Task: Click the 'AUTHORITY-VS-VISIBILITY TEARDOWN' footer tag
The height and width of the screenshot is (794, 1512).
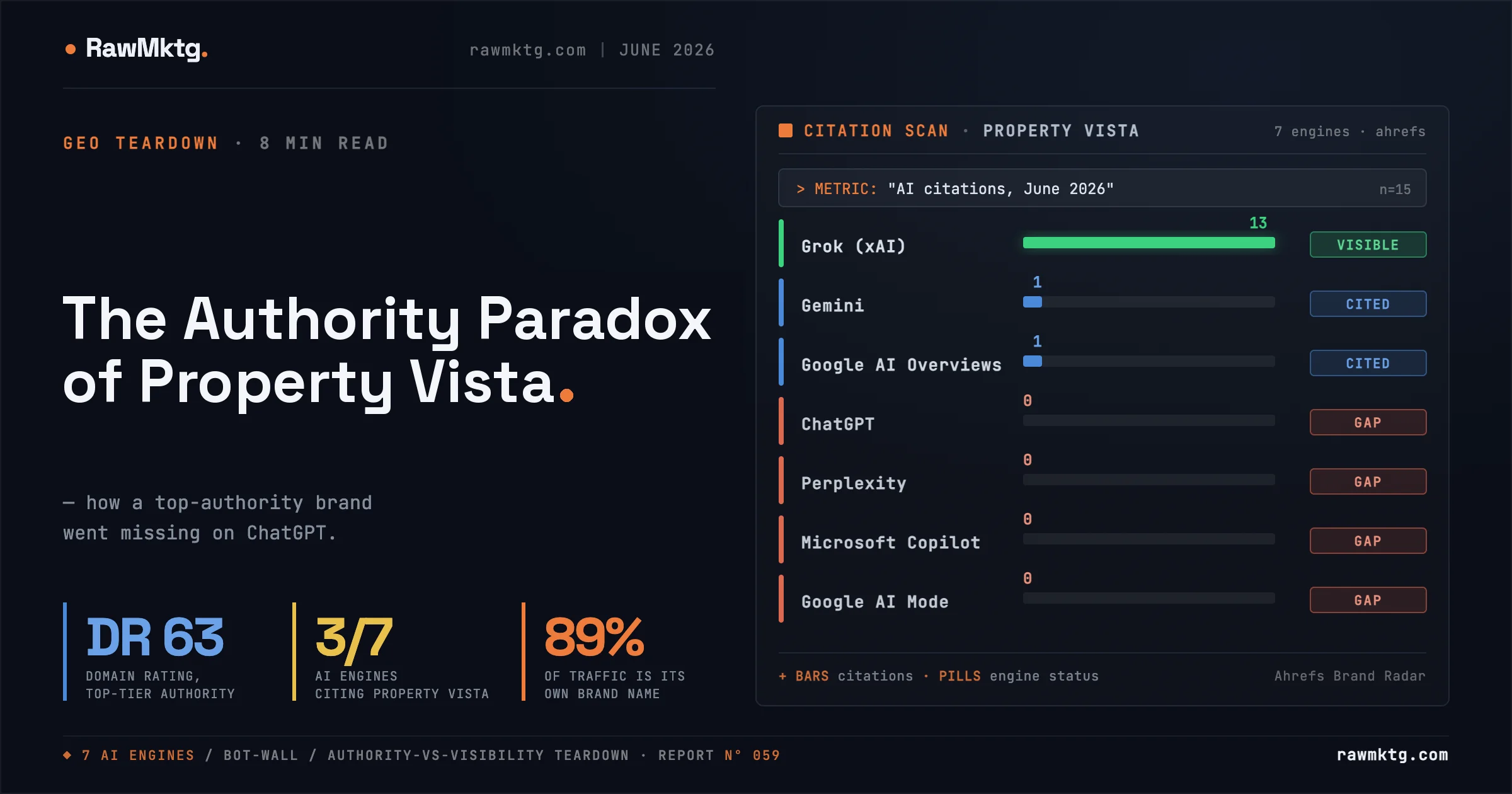Action: click(478, 755)
